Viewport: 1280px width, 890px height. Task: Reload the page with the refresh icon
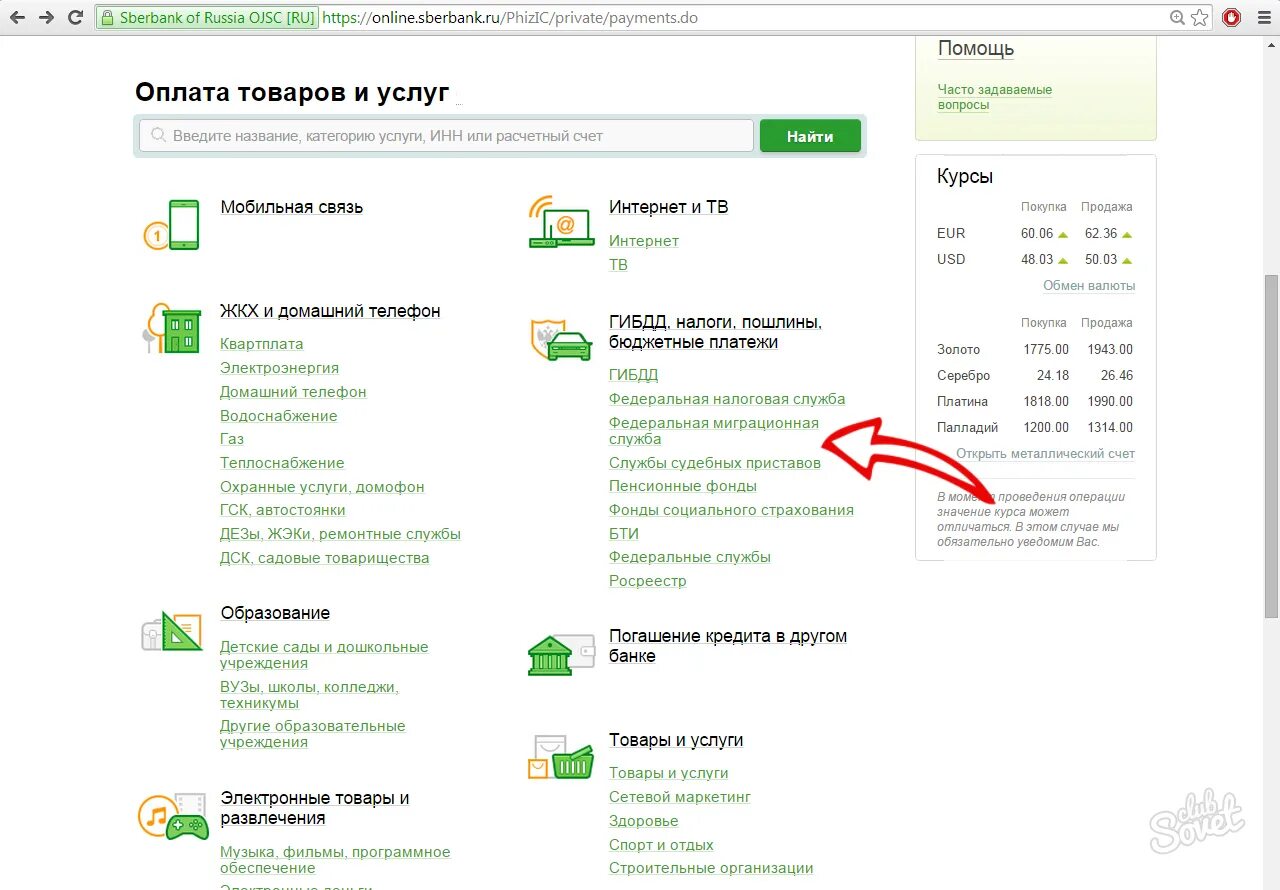[75, 18]
